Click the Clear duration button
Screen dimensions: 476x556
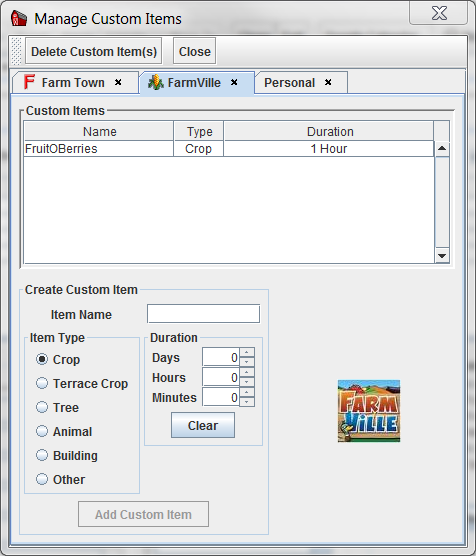203,425
